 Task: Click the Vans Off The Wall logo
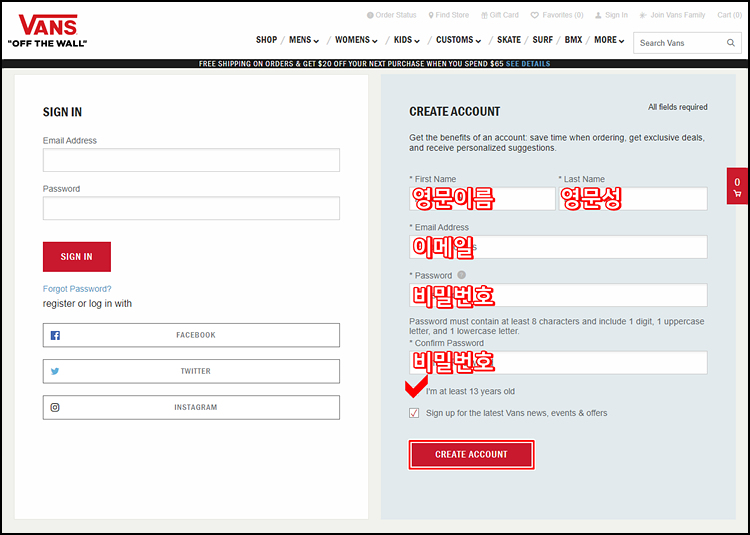click(47, 31)
